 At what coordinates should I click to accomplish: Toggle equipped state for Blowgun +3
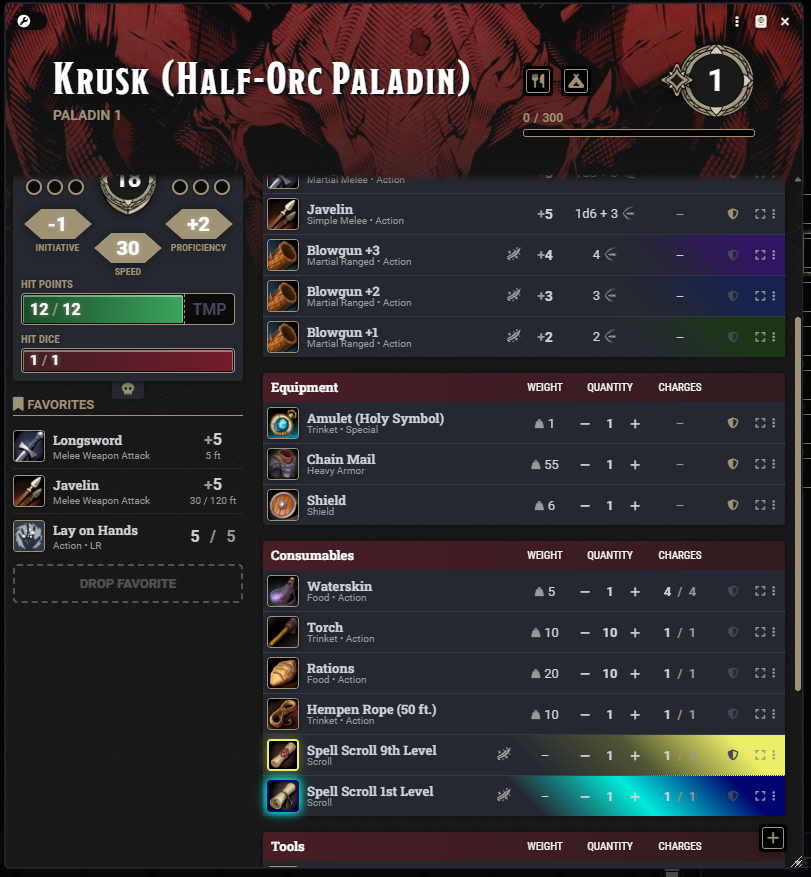[733, 254]
